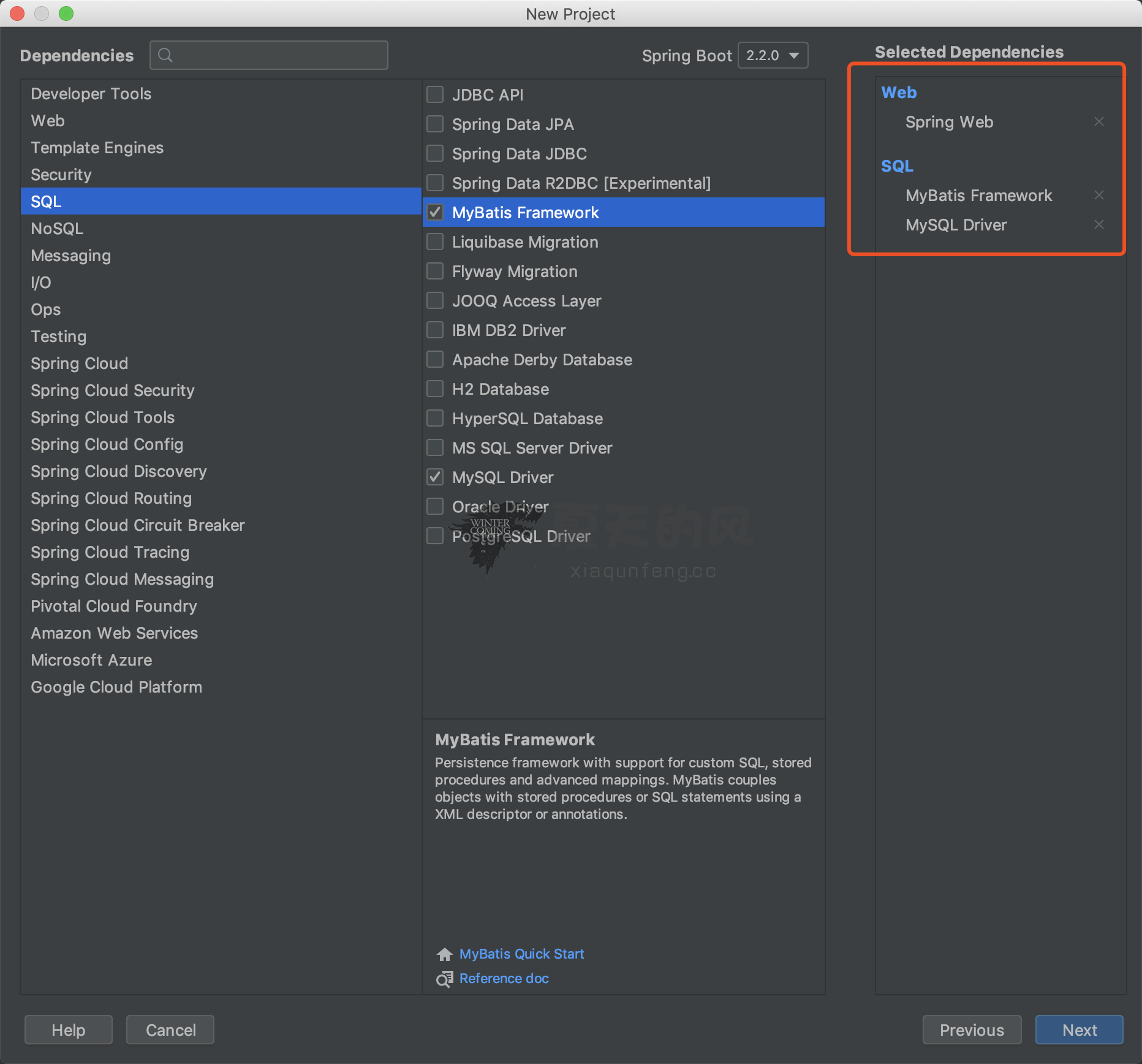This screenshot has width=1142, height=1064.
Task: Enable Apache Derby Database checkbox
Action: click(x=435, y=359)
